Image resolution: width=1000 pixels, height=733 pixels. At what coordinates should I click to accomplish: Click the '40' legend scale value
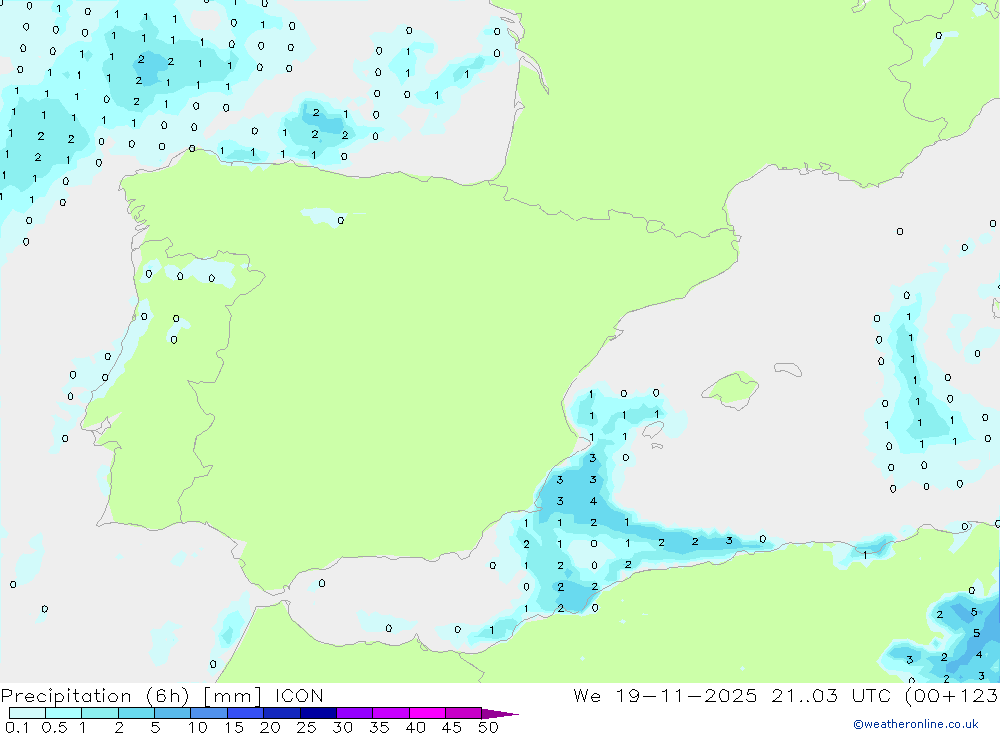pyautogui.click(x=415, y=727)
